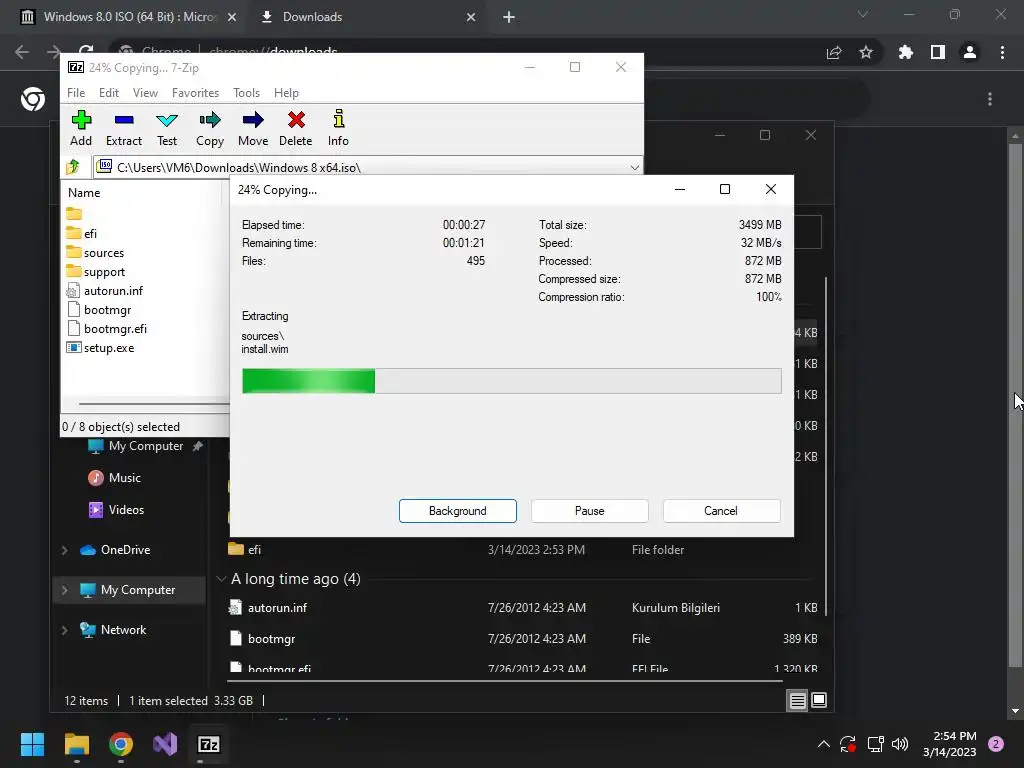Screen dimensions: 1024x768
Task: Select the efi folder row in Explorer
Action: [x=522, y=549]
